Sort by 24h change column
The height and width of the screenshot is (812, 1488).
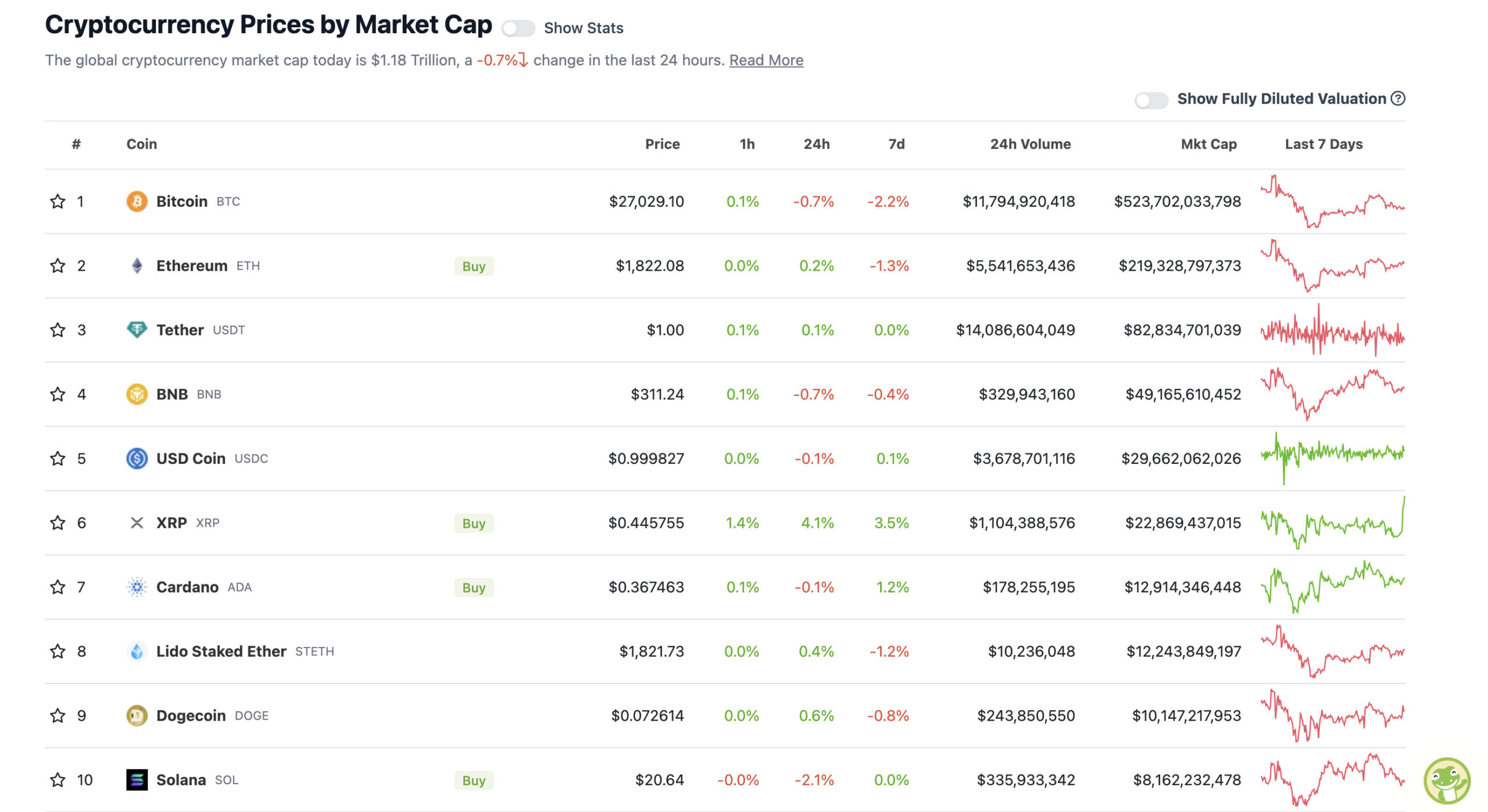click(817, 144)
